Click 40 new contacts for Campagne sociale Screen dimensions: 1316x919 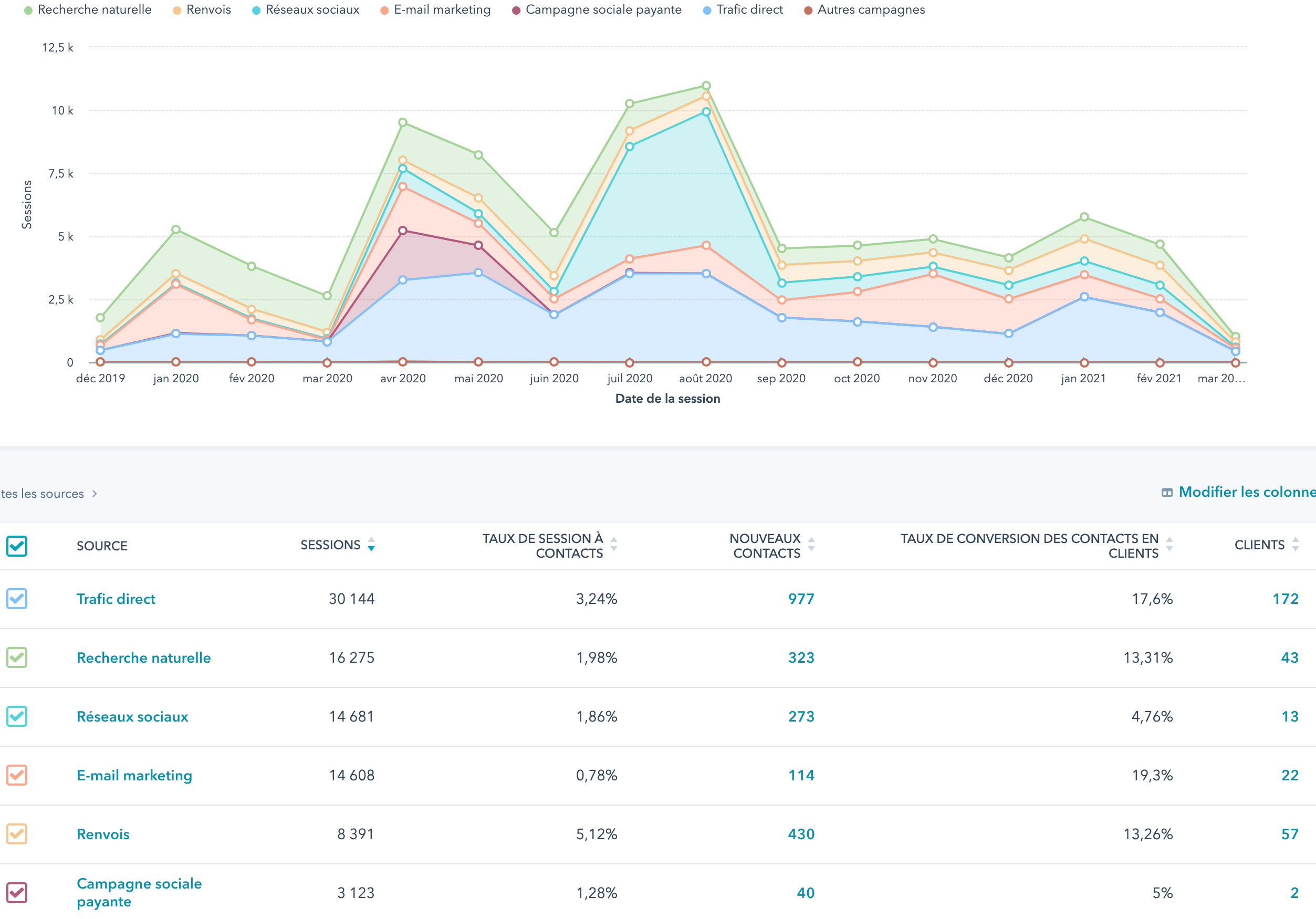806,893
